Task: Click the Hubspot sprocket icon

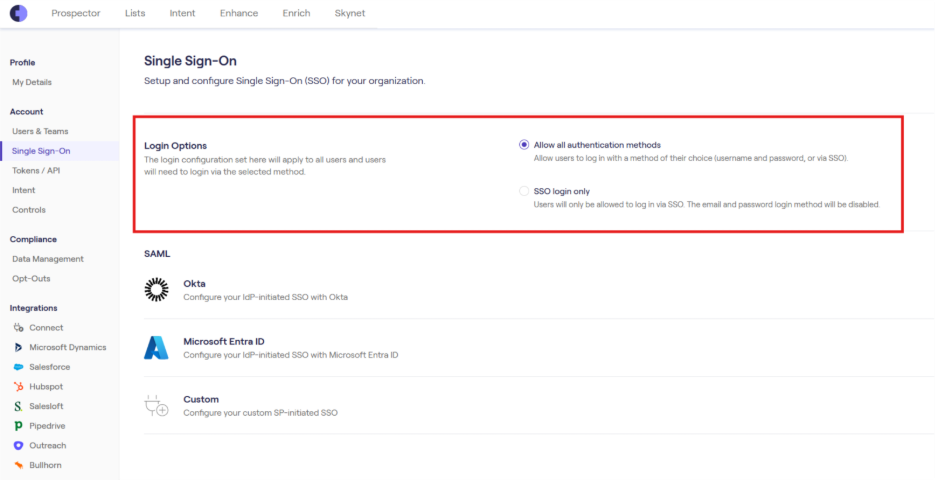Action: click(x=19, y=387)
